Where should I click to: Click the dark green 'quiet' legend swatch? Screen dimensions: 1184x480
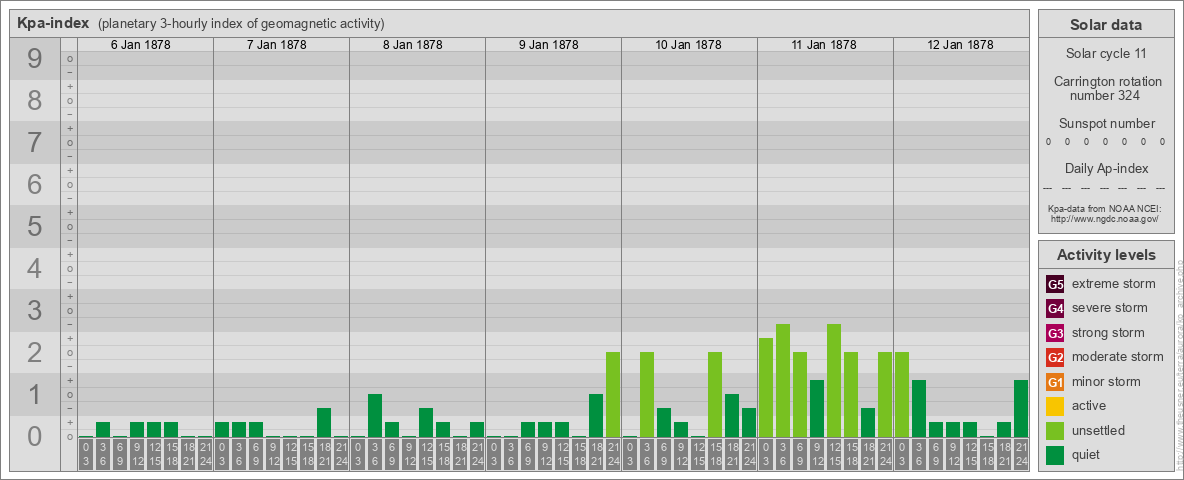1056,455
